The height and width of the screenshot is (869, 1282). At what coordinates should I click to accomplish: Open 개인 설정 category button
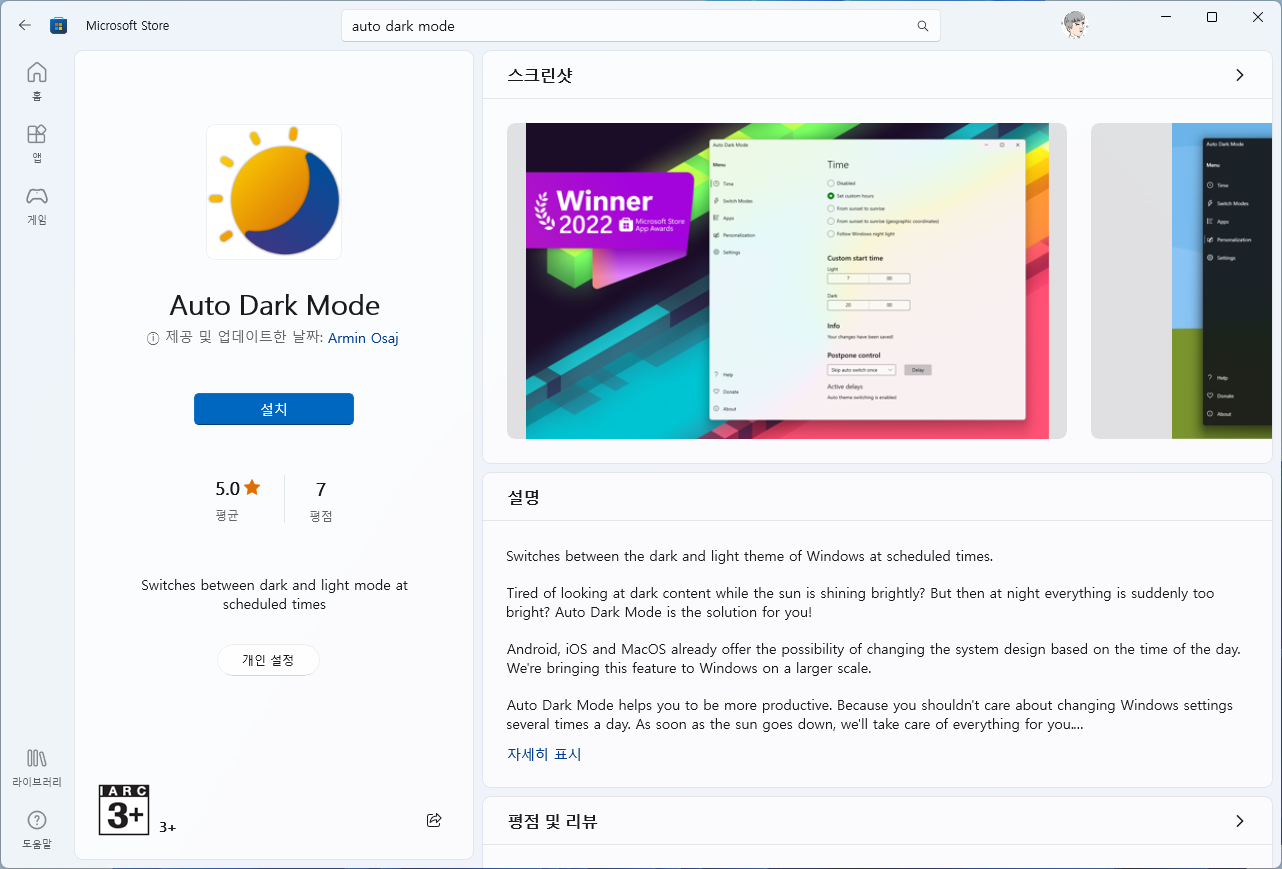268,660
